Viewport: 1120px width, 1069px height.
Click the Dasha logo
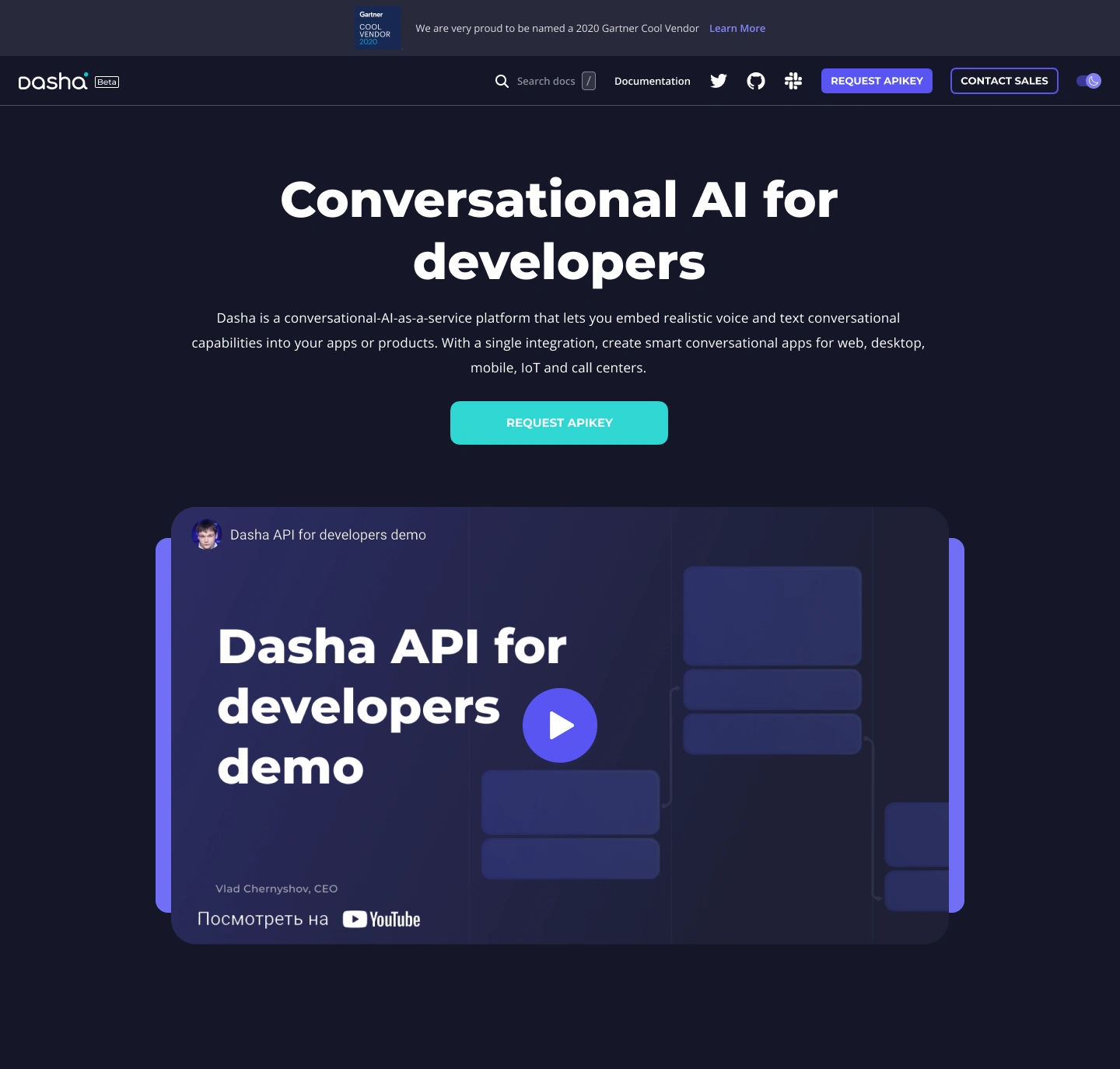pyautogui.click(x=53, y=81)
